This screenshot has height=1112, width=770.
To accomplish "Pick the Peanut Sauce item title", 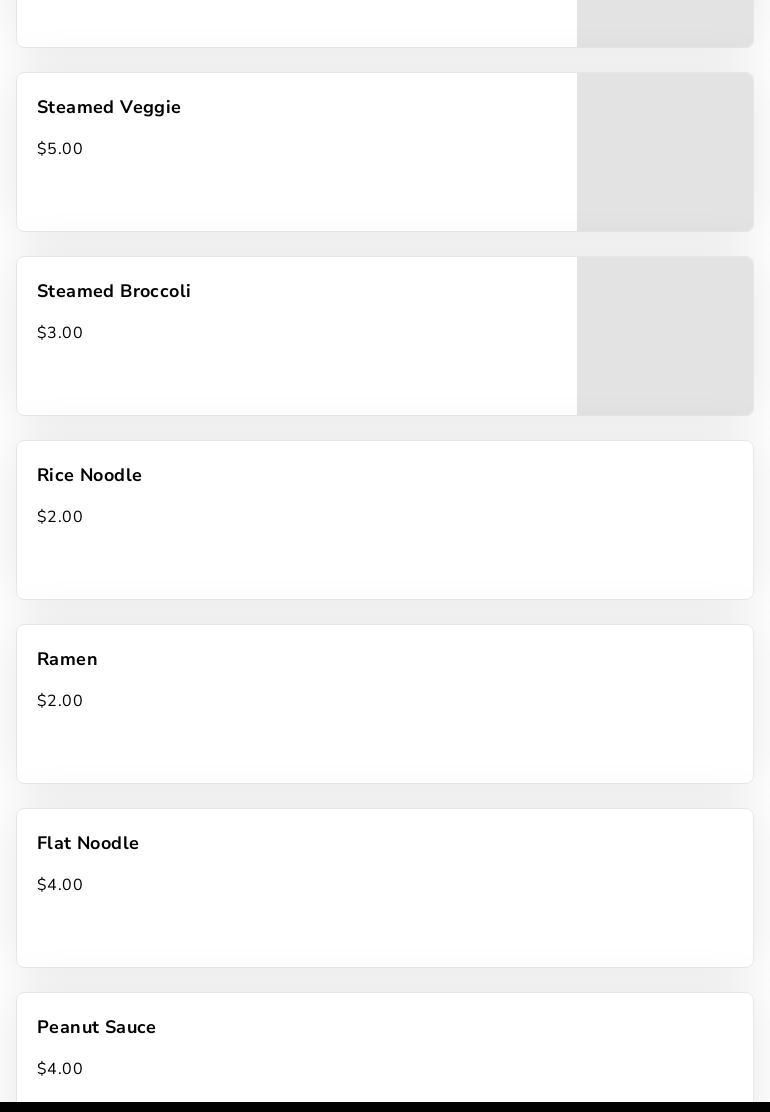I will 96,1027.
